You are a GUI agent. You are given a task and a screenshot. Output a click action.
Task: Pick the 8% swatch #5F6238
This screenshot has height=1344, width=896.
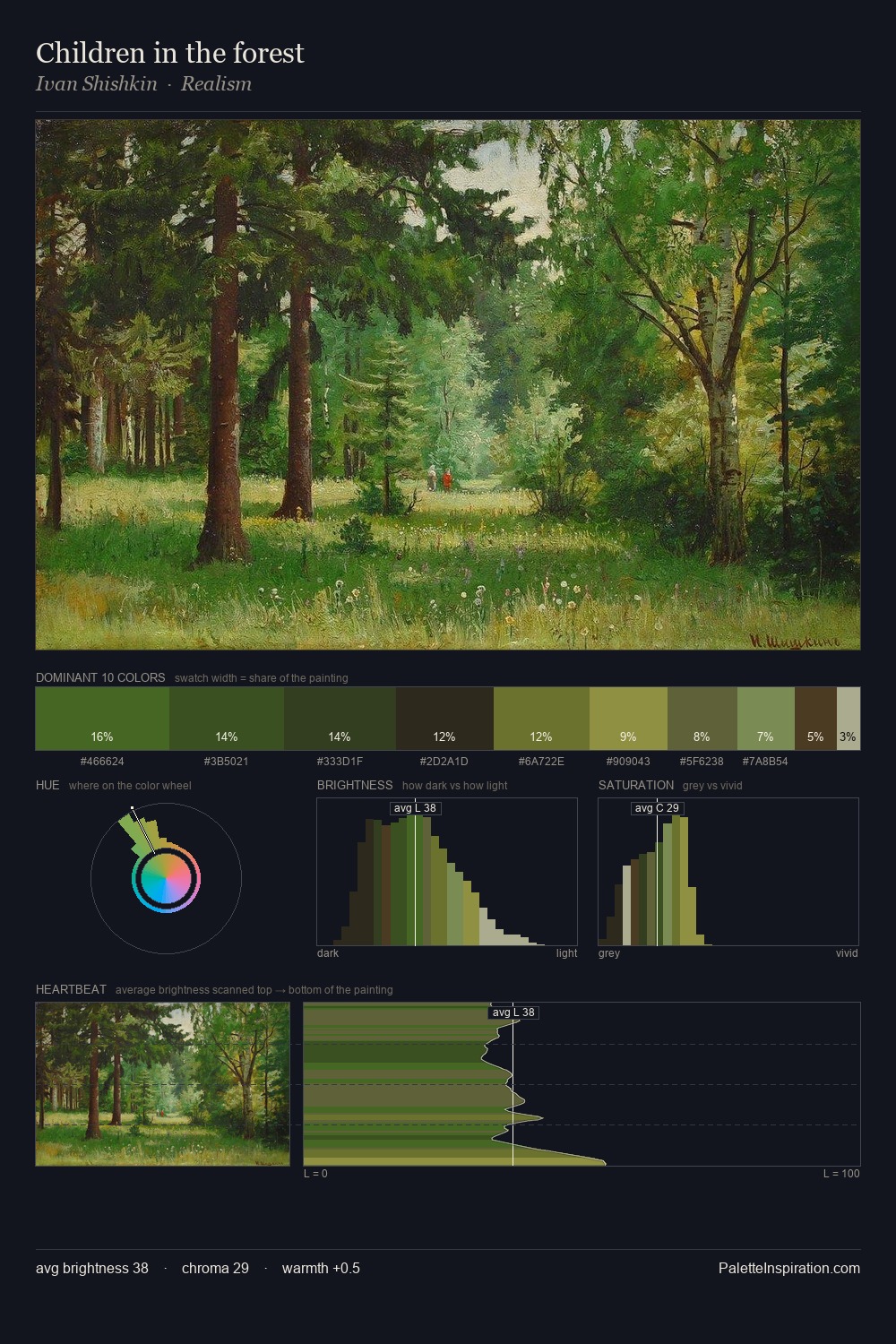702,719
